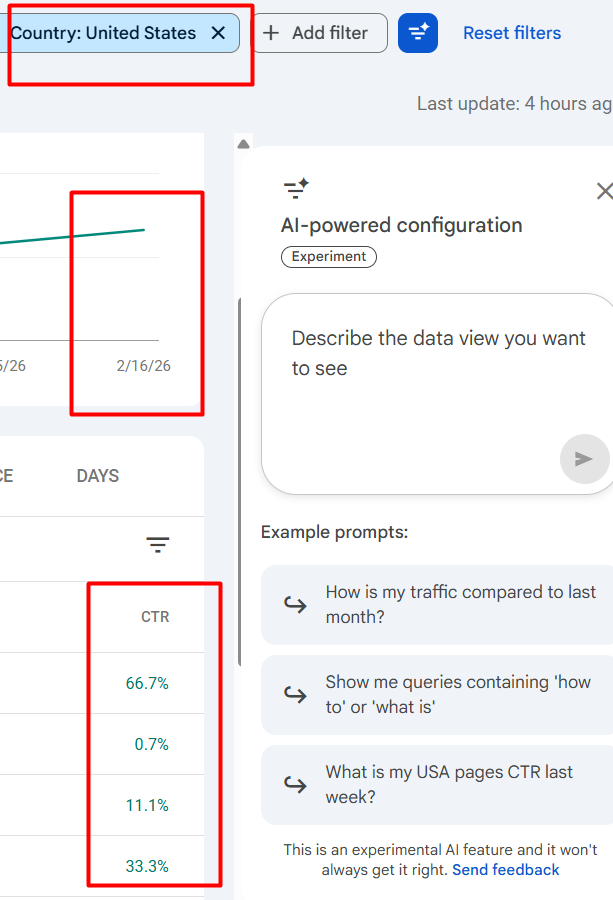This screenshot has height=900, width=613.
Task: Close the AI-powered configuration panel
Action: tap(603, 191)
